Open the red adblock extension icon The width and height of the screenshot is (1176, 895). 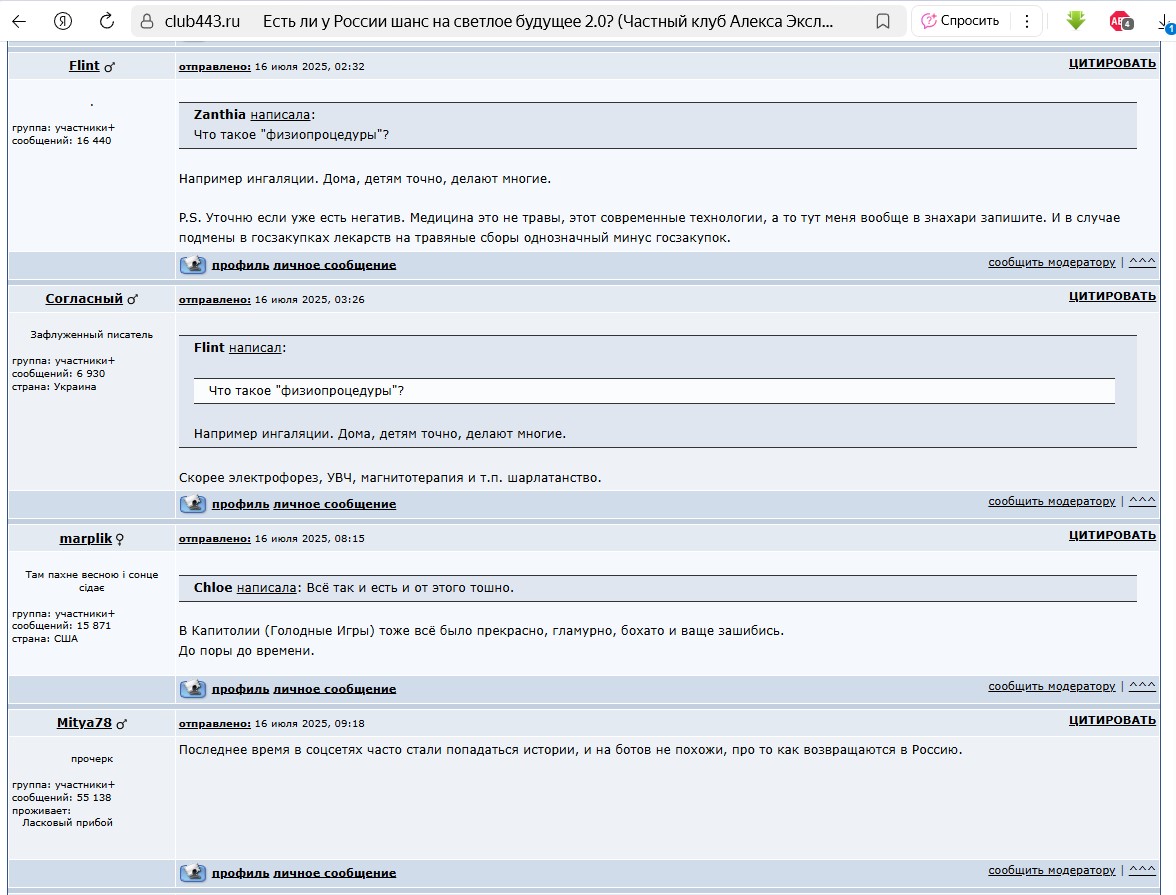pyautogui.click(x=1120, y=21)
